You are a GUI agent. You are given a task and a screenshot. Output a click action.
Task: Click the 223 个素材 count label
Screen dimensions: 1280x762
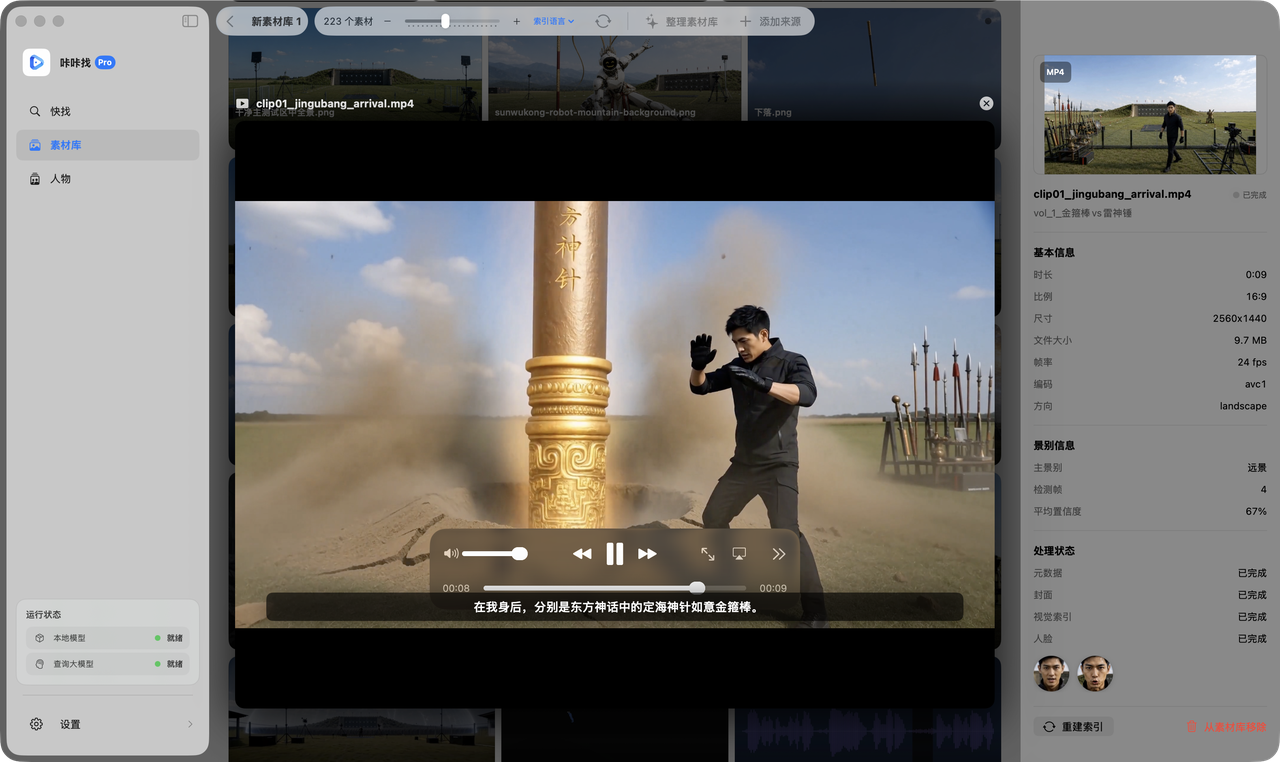click(x=348, y=21)
